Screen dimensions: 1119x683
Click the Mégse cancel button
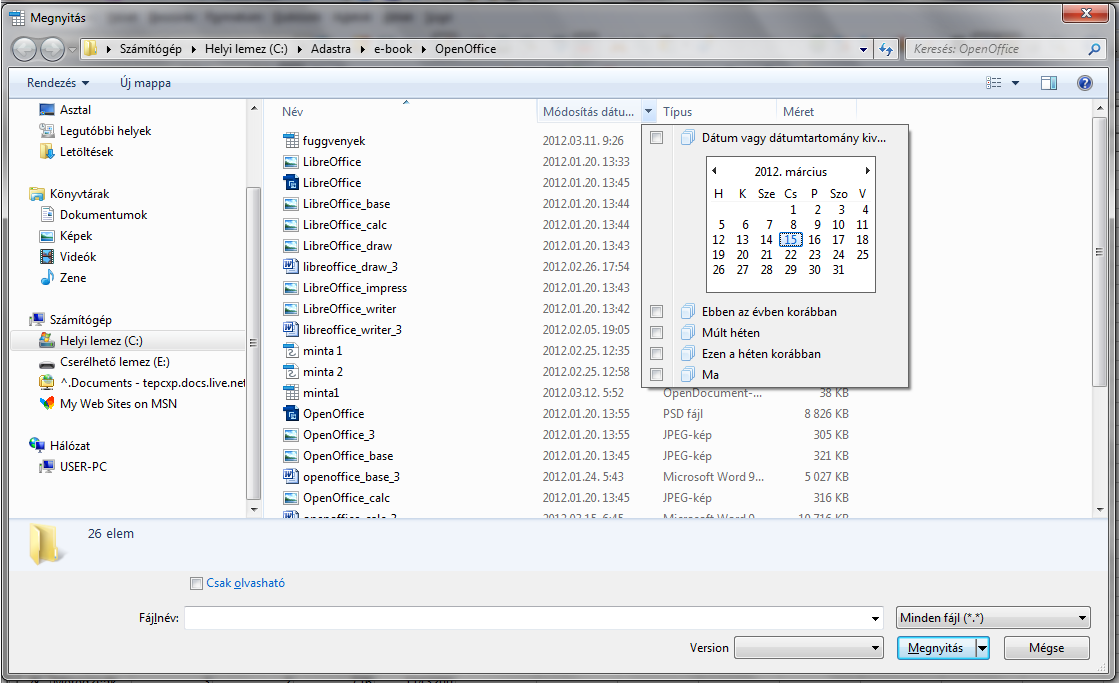(1046, 648)
